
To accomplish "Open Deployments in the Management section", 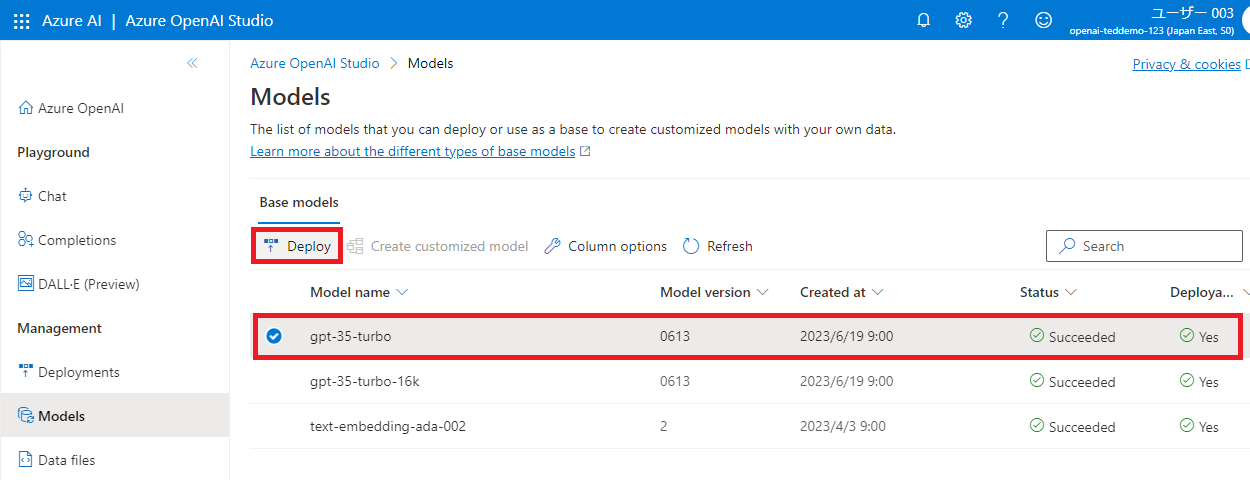I will (69, 372).
